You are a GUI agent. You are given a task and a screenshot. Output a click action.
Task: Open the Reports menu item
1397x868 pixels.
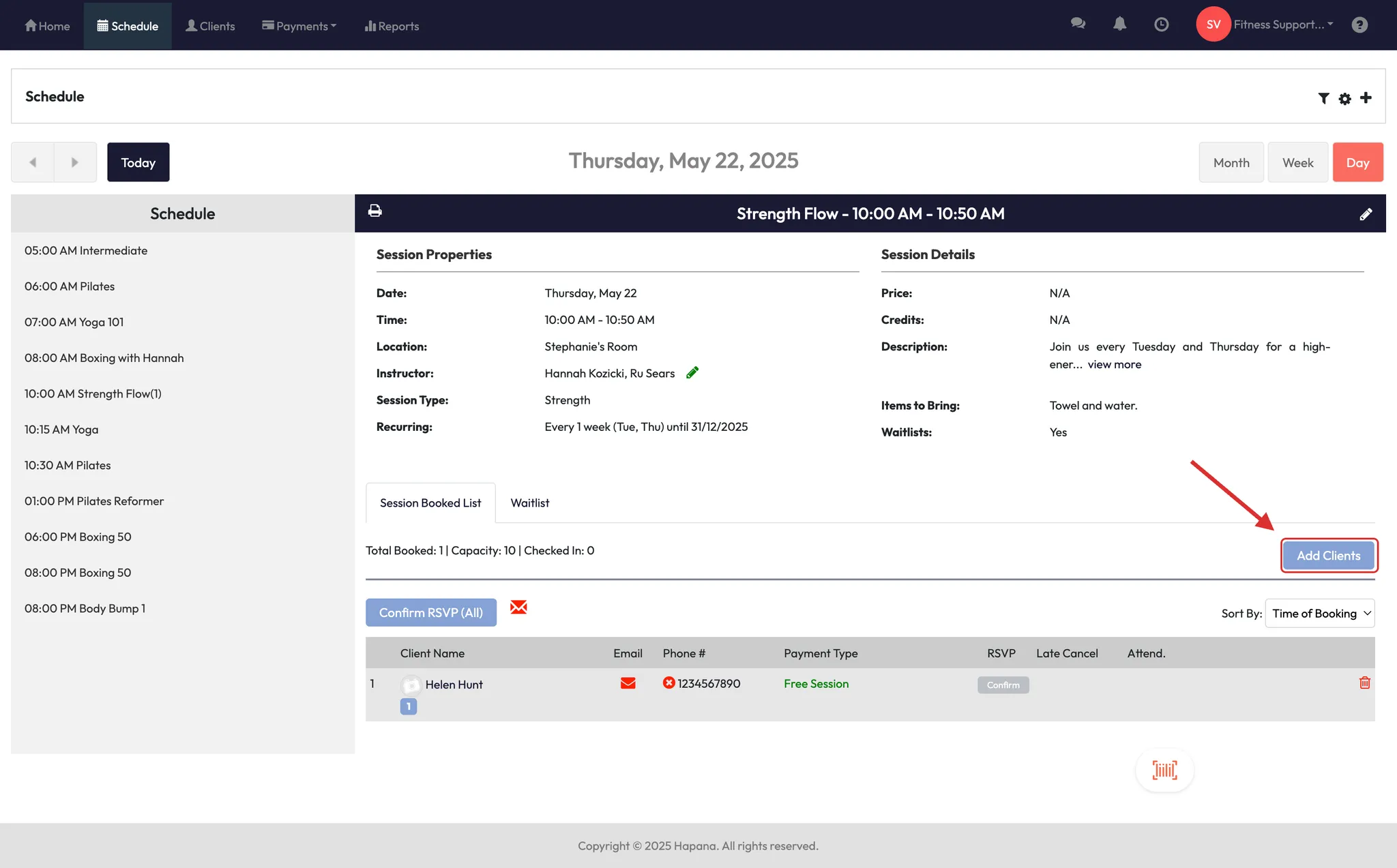(392, 26)
